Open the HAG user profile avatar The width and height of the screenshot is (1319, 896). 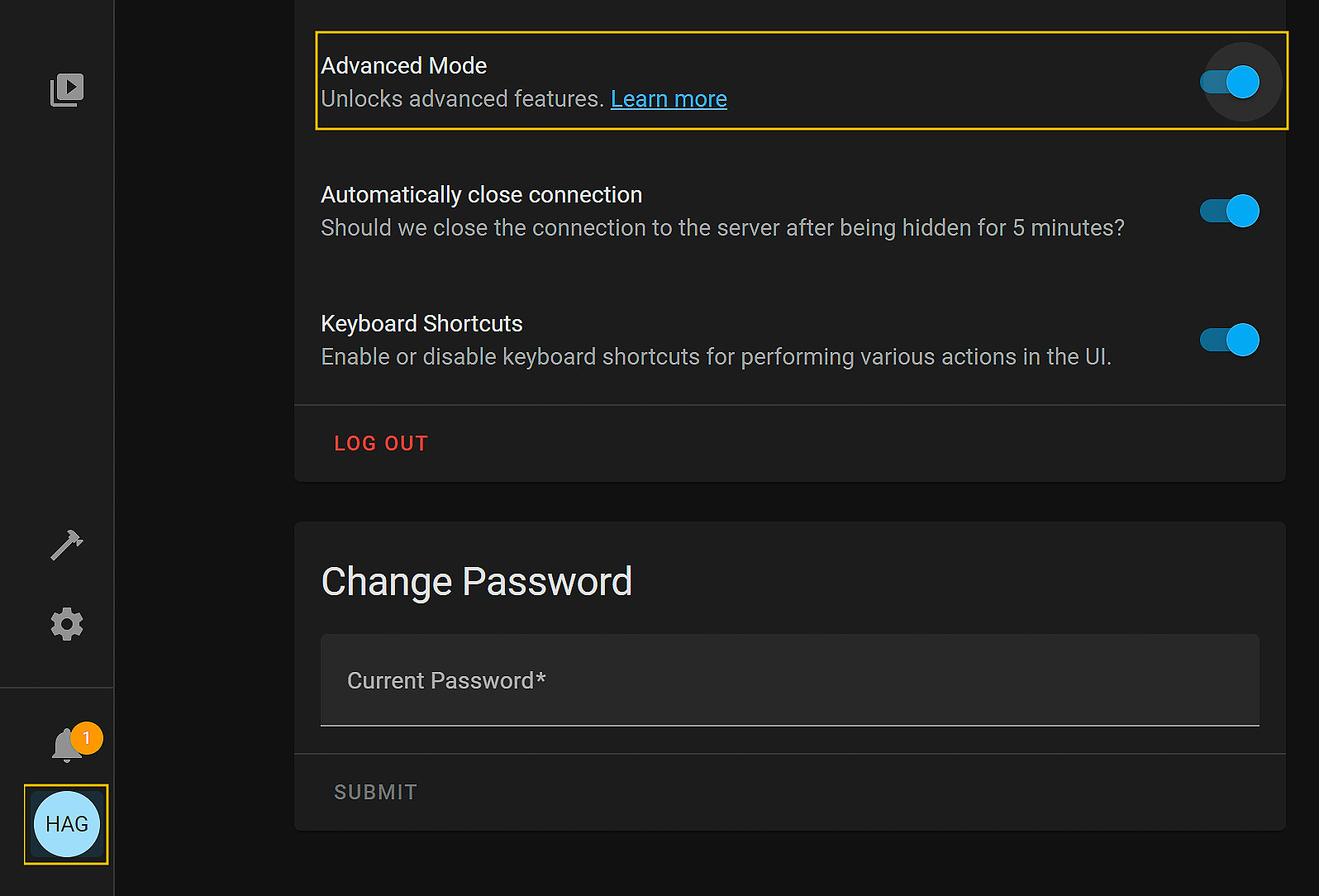pyautogui.click(x=67, y=824)
